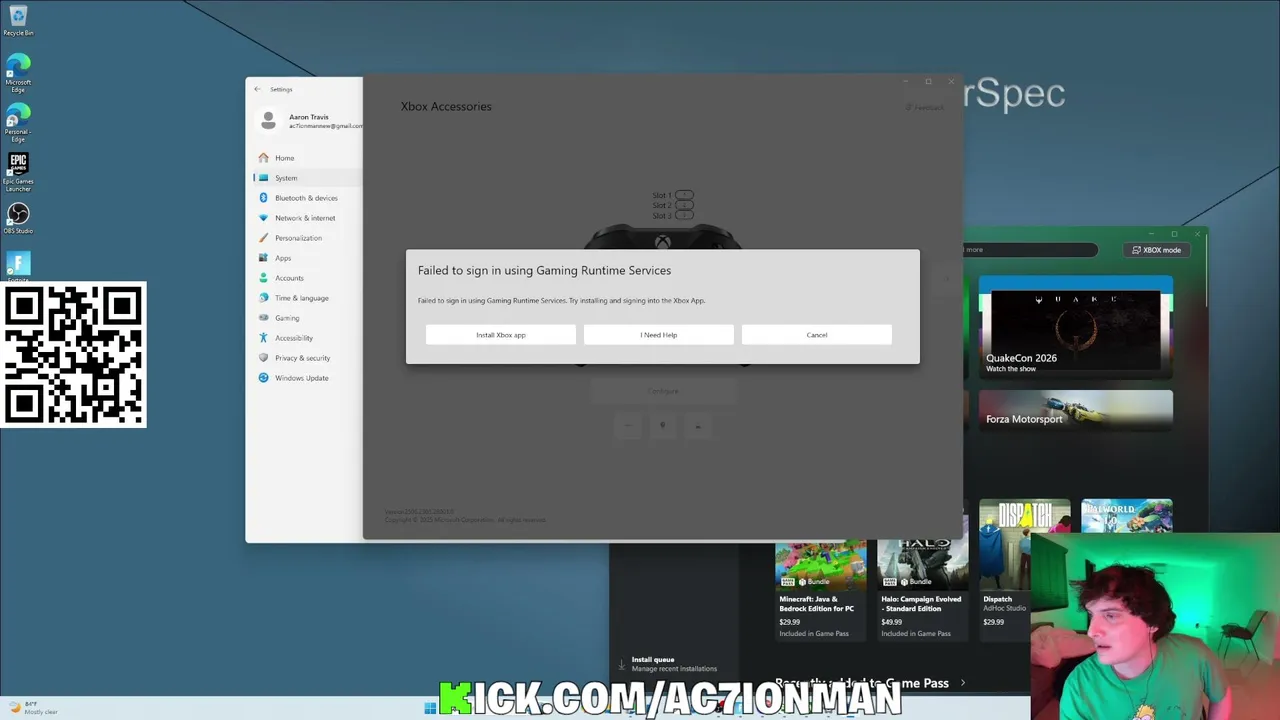Go to Network & internet settings

pos(308,218)
